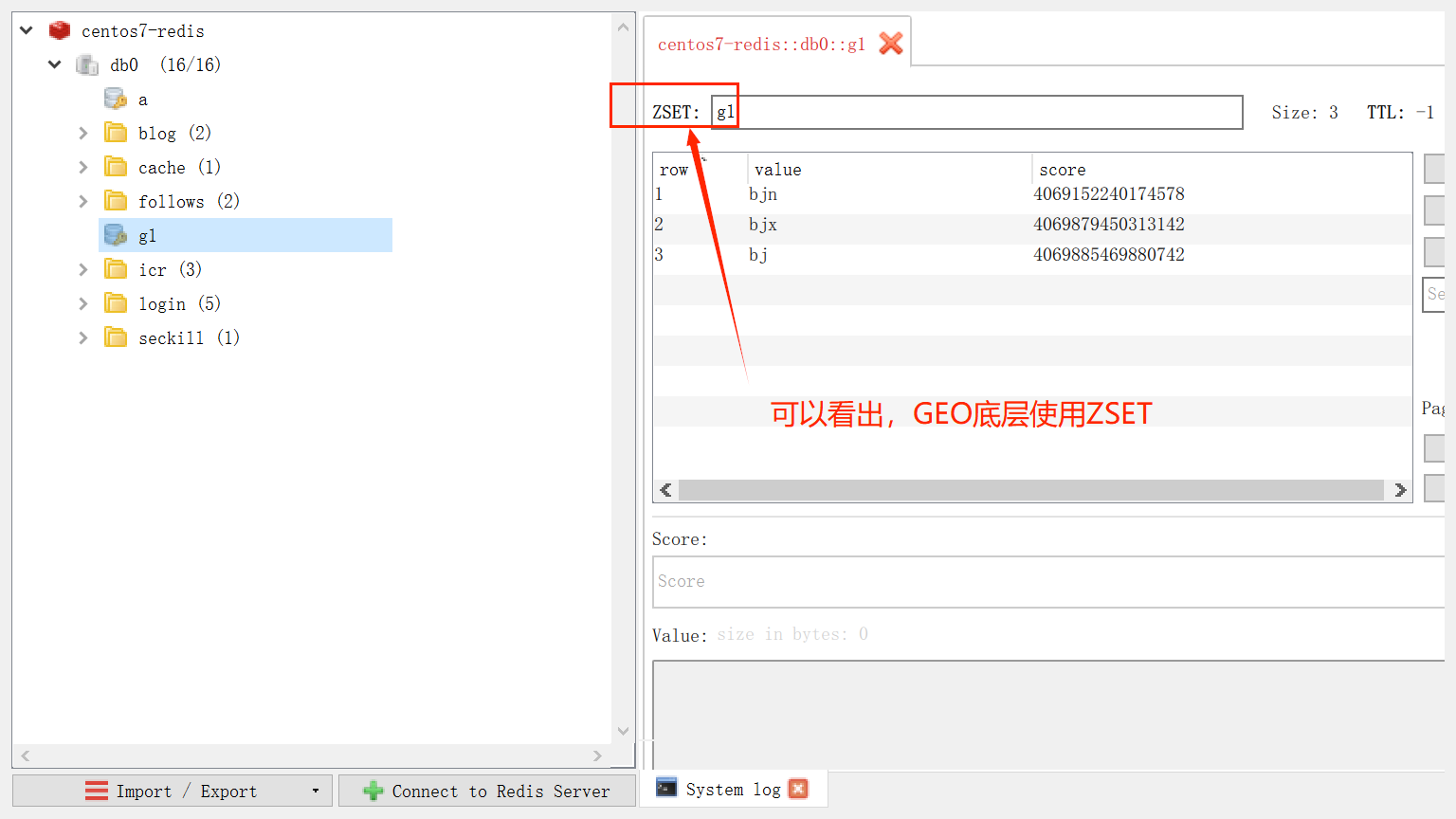Image resolution: width=1456 pixels, height=819 pixels.
Task: Click the tree panel scroll left arrow
Action: pos(26,755)
